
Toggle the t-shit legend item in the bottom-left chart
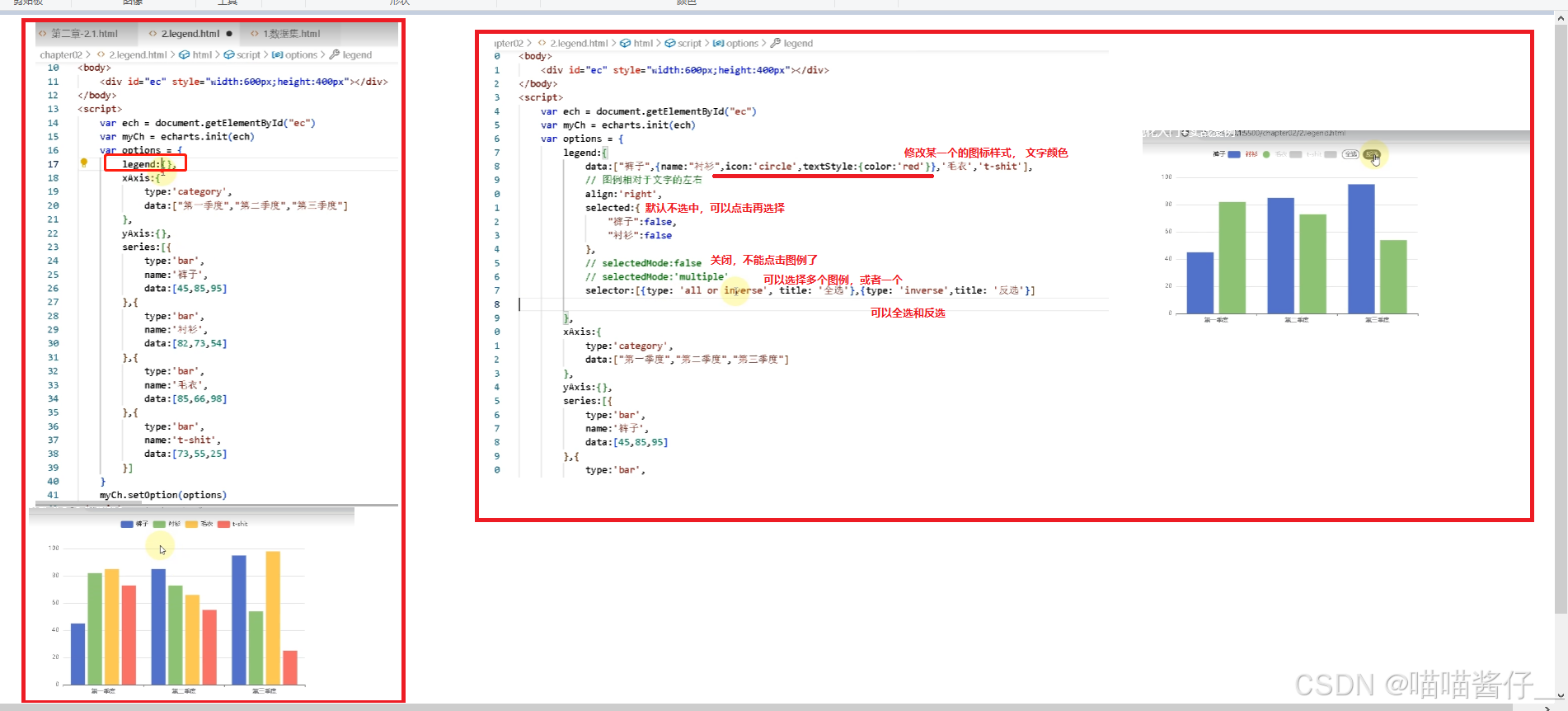232,524
